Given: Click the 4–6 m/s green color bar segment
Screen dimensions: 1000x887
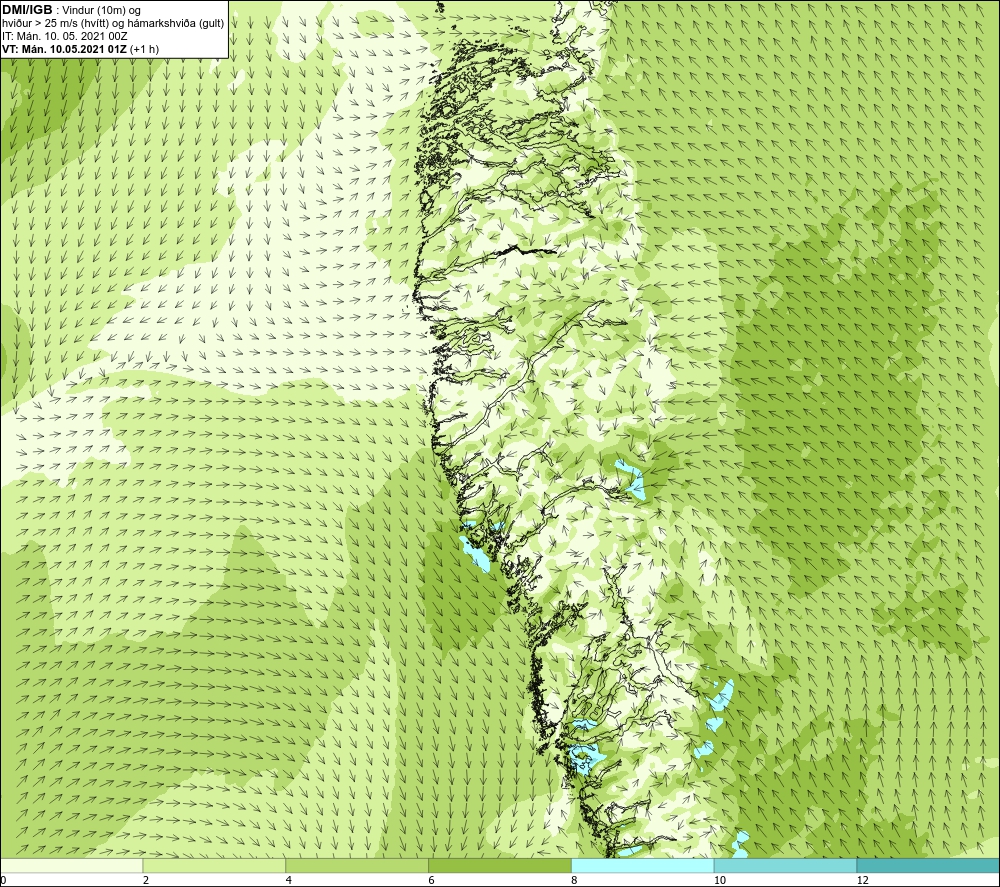Looking at the screenshot, I should [357, 865].
